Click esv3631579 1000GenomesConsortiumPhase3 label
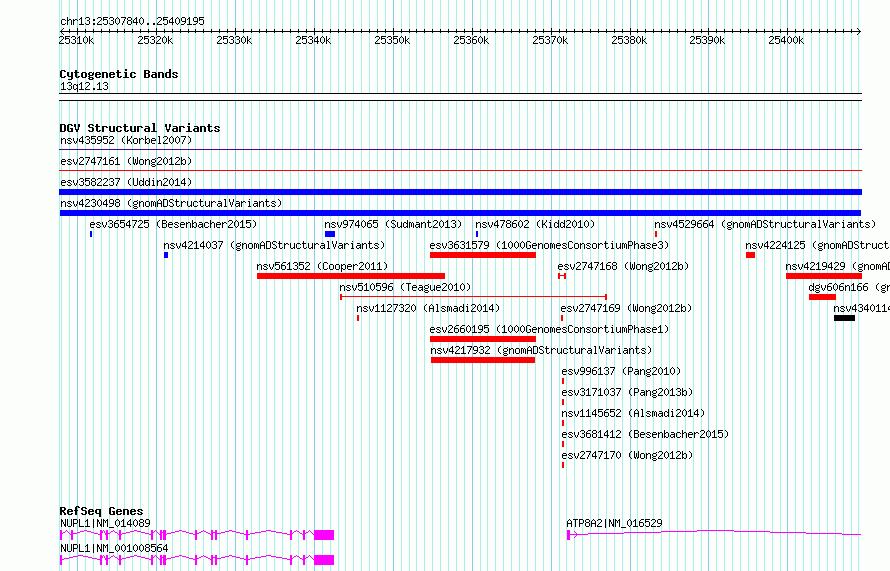890x571 pixels. coord(549,245)
